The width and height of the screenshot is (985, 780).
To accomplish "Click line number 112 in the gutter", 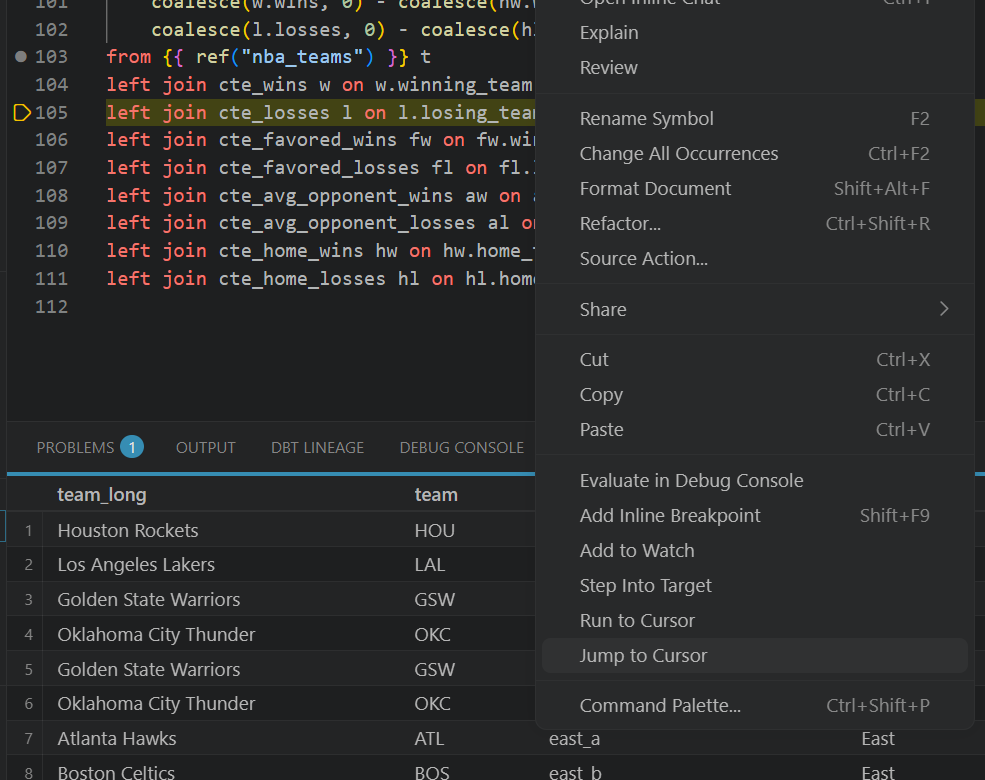I will pyautogui.click(x=52, y=307).
